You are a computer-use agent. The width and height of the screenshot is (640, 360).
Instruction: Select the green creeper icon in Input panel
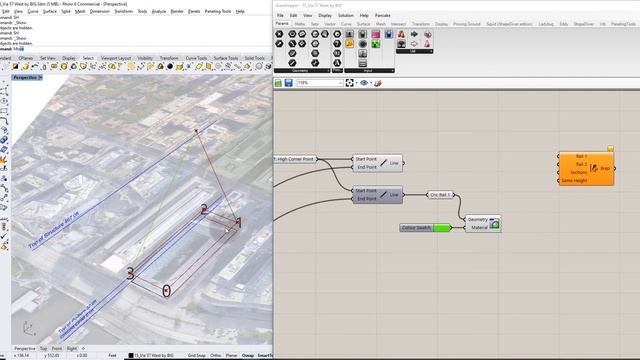pyautogui.click(x=376, y=44)
